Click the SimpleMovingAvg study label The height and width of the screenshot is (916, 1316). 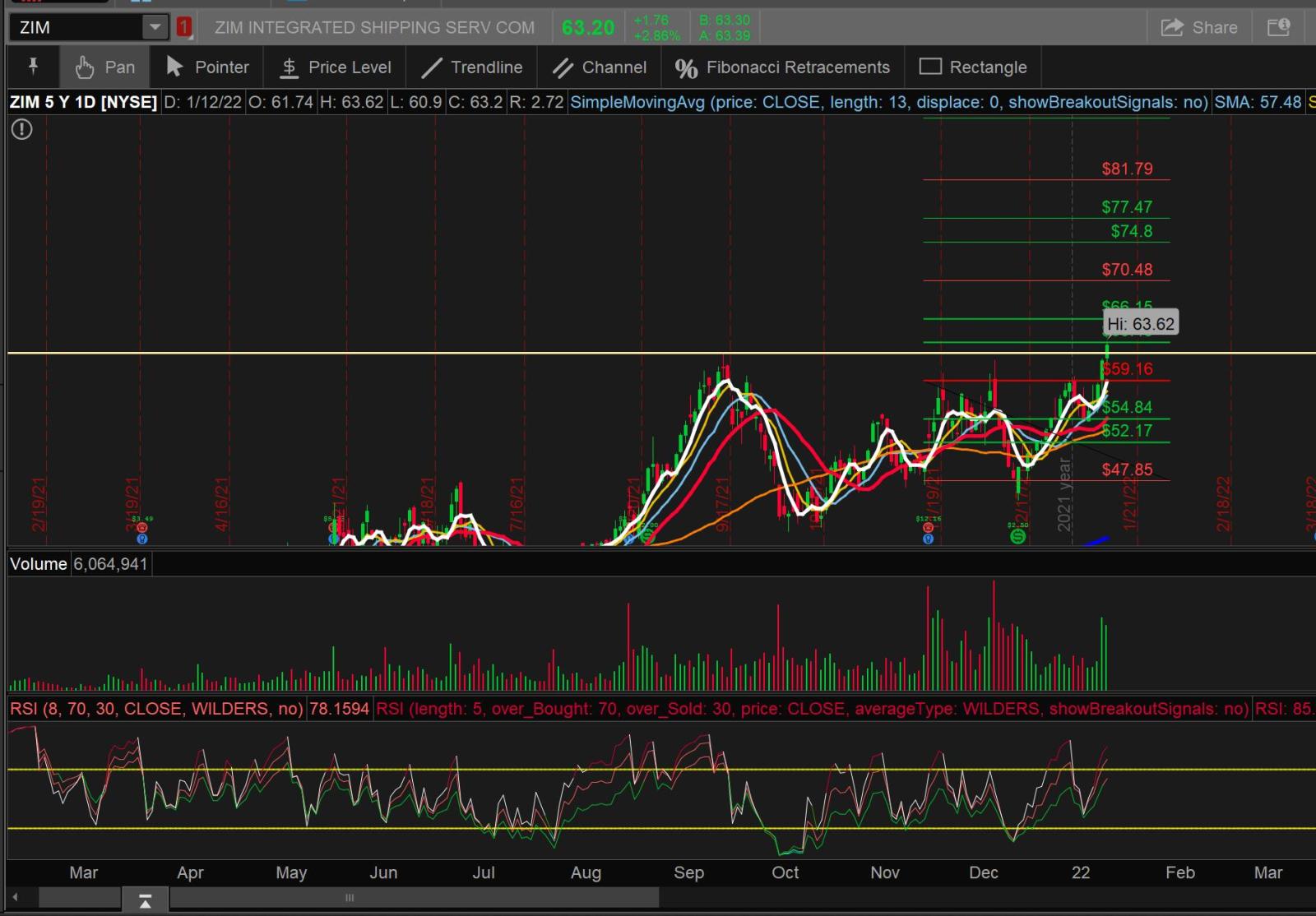pyautogui.click(x=889, y=102)
